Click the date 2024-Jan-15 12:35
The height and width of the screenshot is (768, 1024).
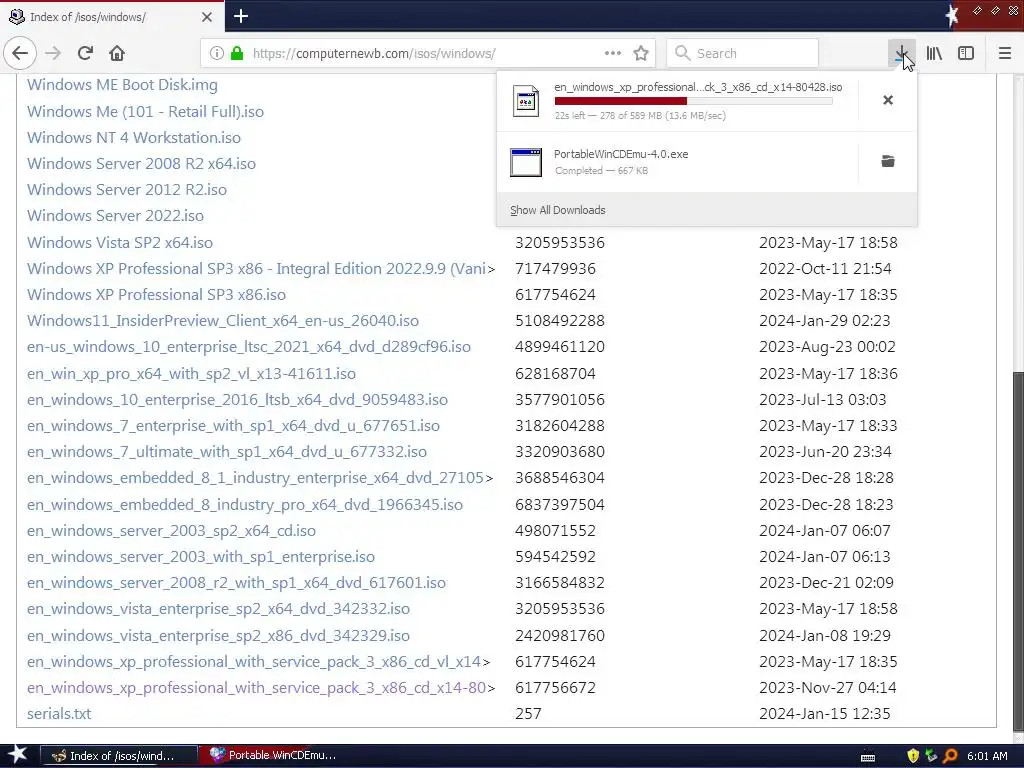(824, 714)
